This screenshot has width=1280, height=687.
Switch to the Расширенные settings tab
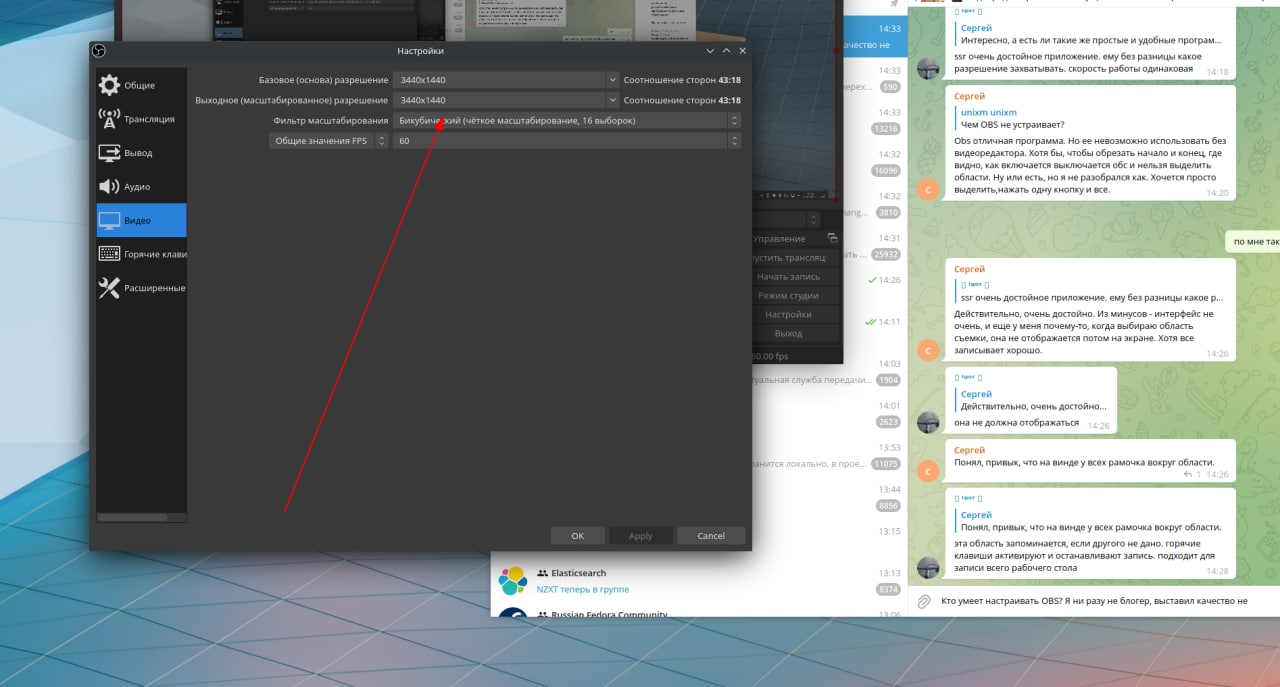(141, 288)
